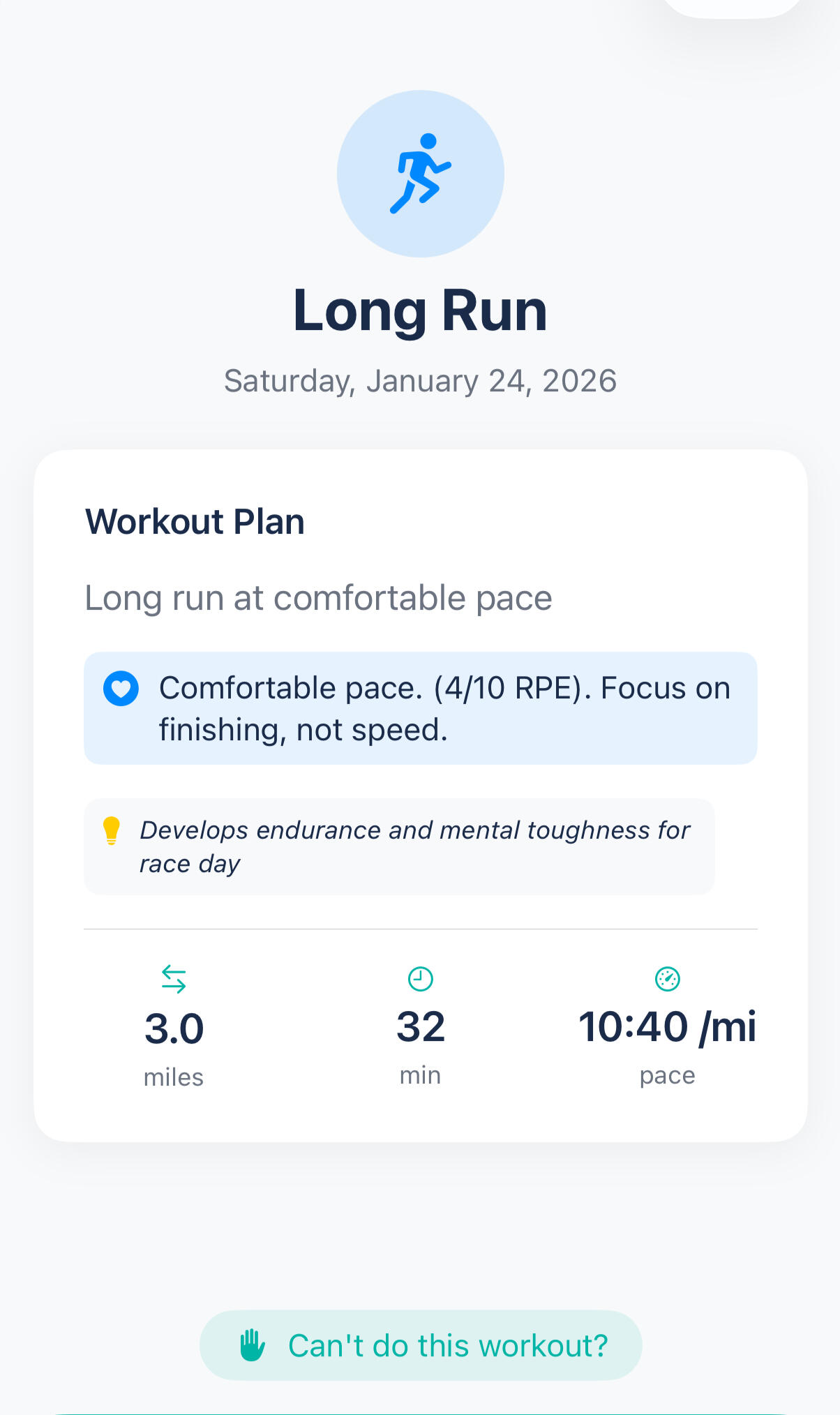Click the "Workout Plan" heading

195,522
